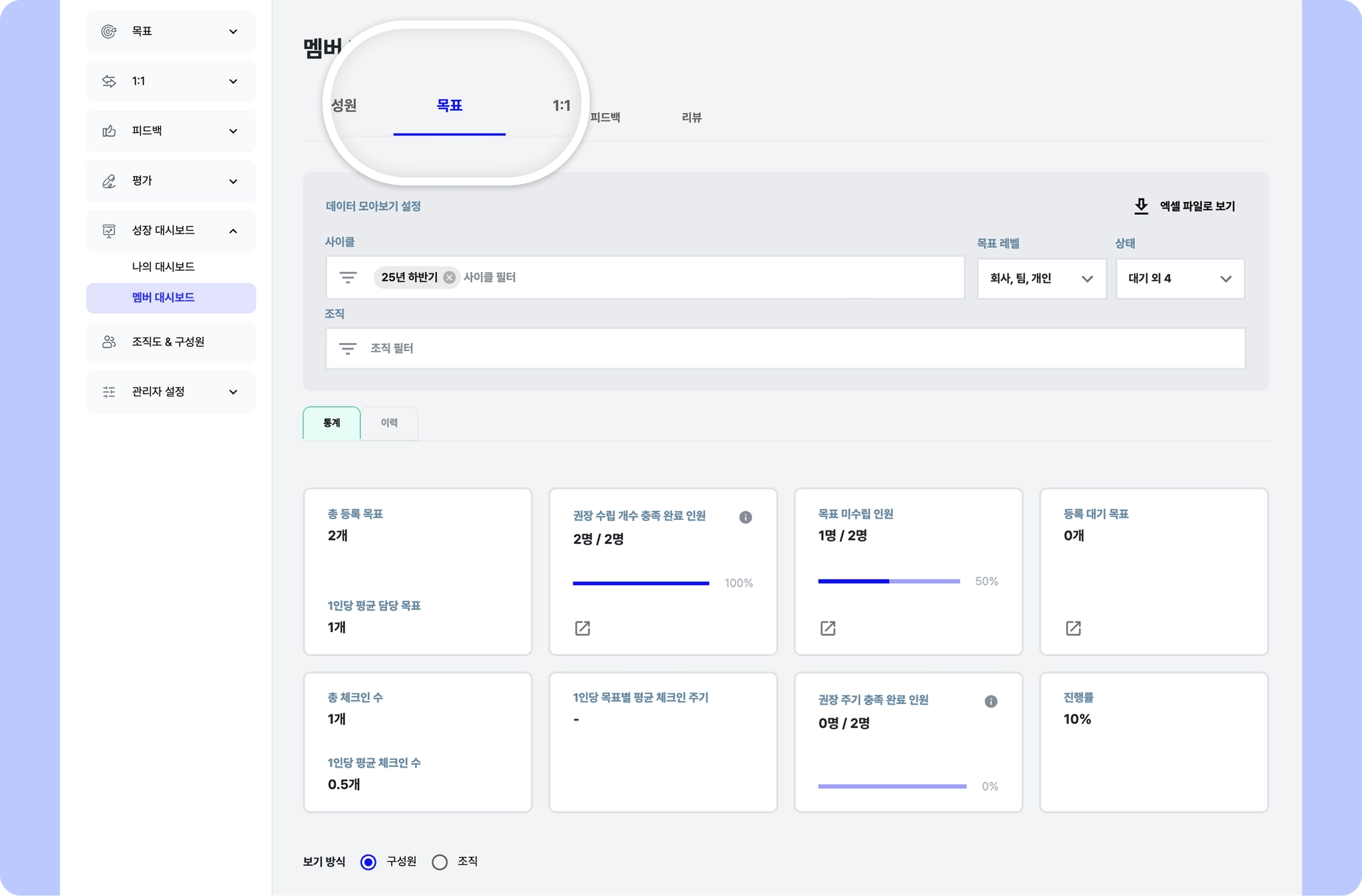Click the 목표 미수립 인원 progress bar
Viewport: 1362px width, 896px height.
pos(888,581)
